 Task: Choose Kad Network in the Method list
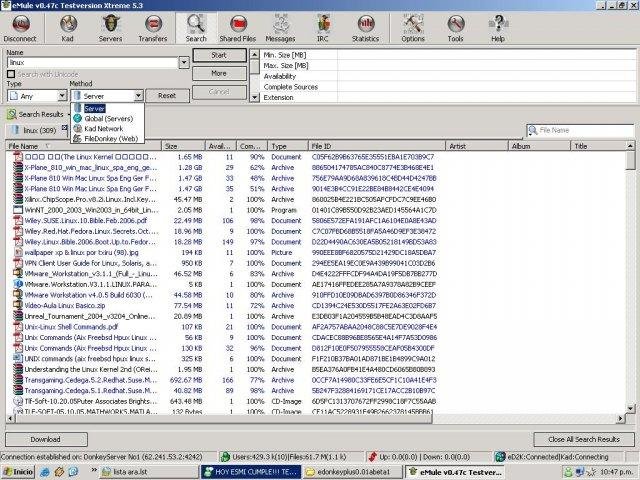(107, 129)
